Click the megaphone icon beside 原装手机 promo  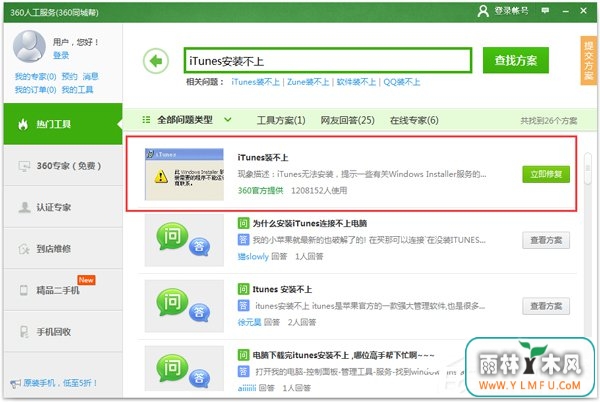coord(15,383)
